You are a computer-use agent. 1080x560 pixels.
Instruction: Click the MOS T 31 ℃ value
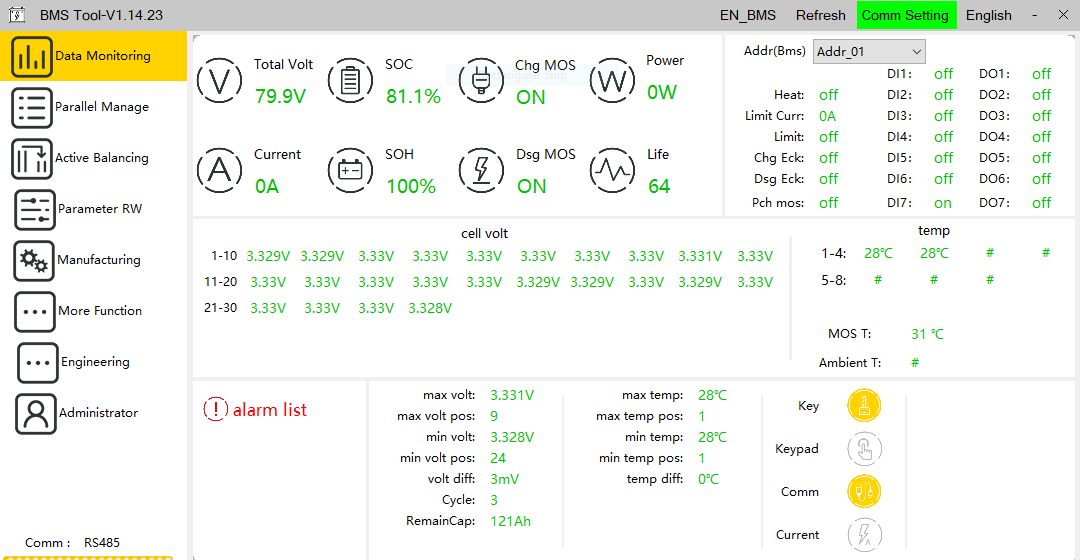pyautogui.click(x=927, y=334)
